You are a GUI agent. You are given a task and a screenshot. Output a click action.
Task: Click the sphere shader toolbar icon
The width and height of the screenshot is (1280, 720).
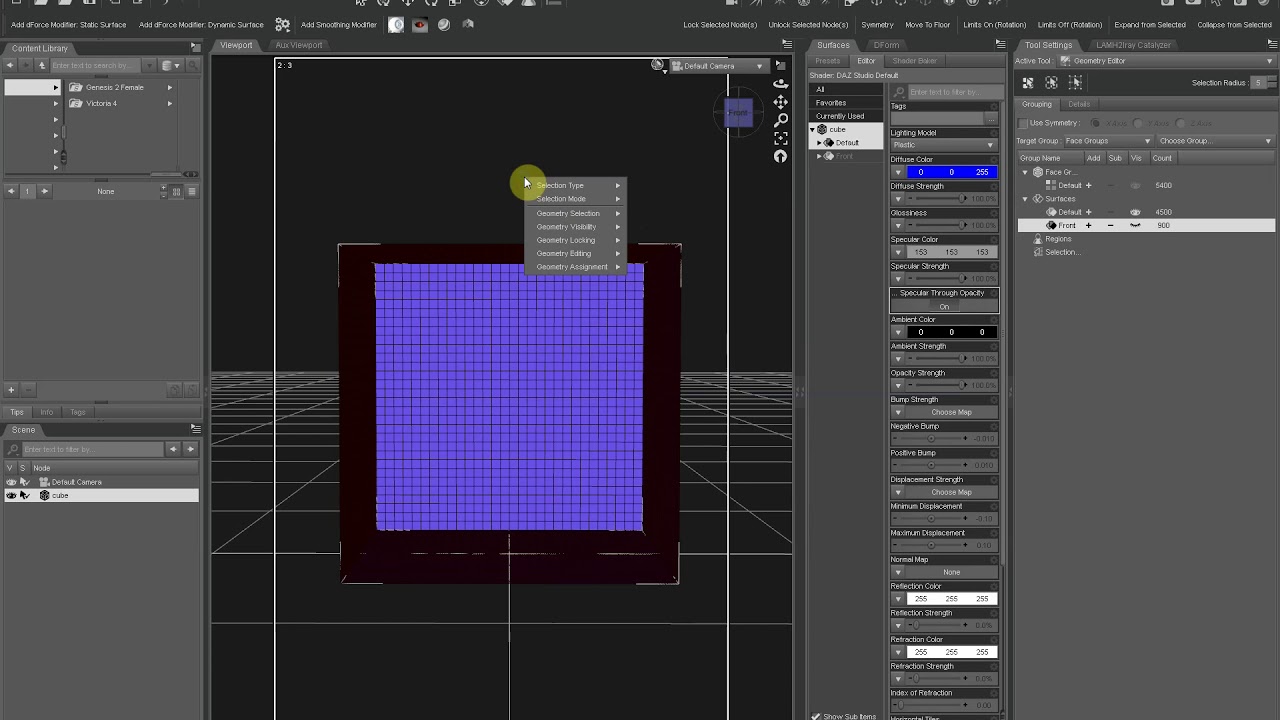tap(444, 25)
